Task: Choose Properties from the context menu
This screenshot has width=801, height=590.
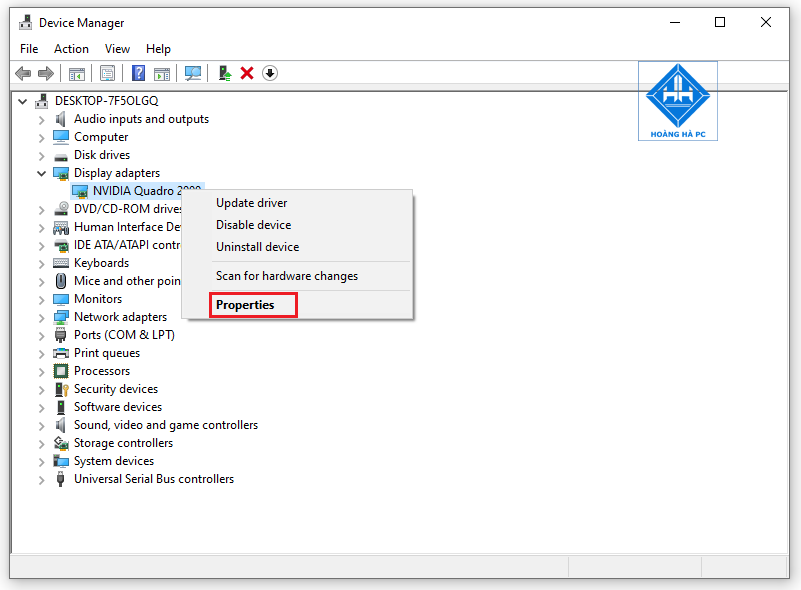Action: point(245,304)
